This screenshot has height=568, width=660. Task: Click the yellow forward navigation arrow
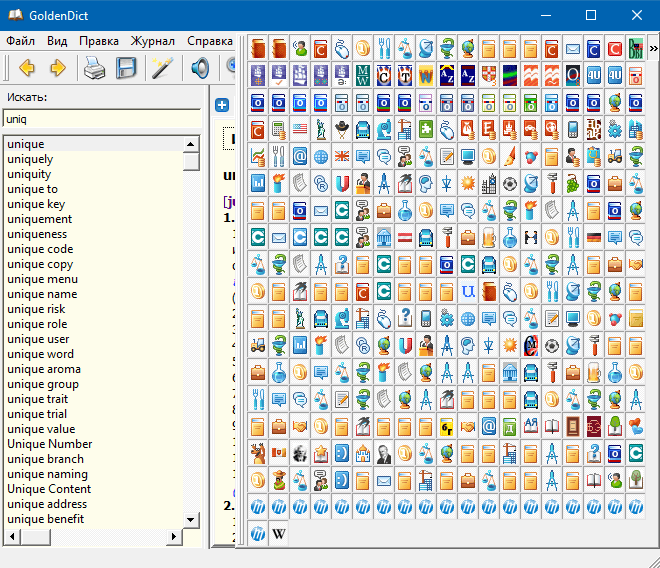(57, 68)
